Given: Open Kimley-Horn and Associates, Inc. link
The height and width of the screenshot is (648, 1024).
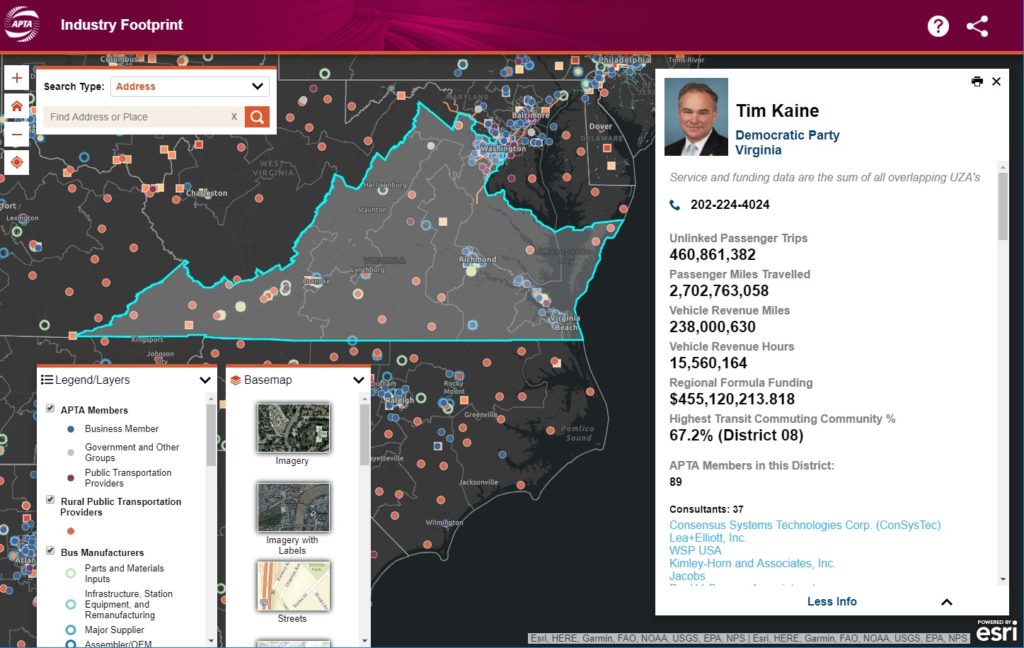Looking at the screenshot, I should [x=752, y=563].
